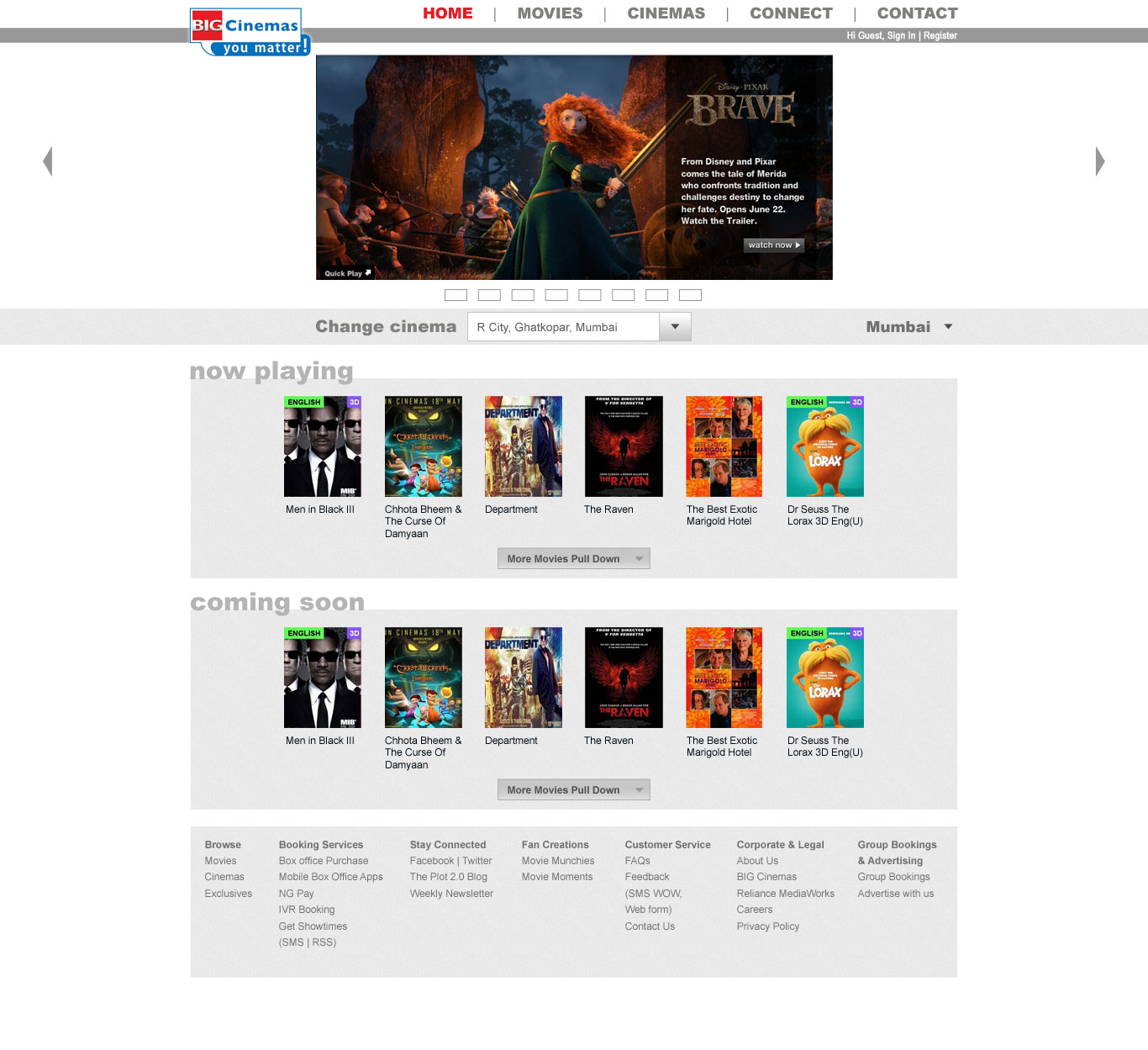Click watch now on Brave banner

(x=774, y=245)
